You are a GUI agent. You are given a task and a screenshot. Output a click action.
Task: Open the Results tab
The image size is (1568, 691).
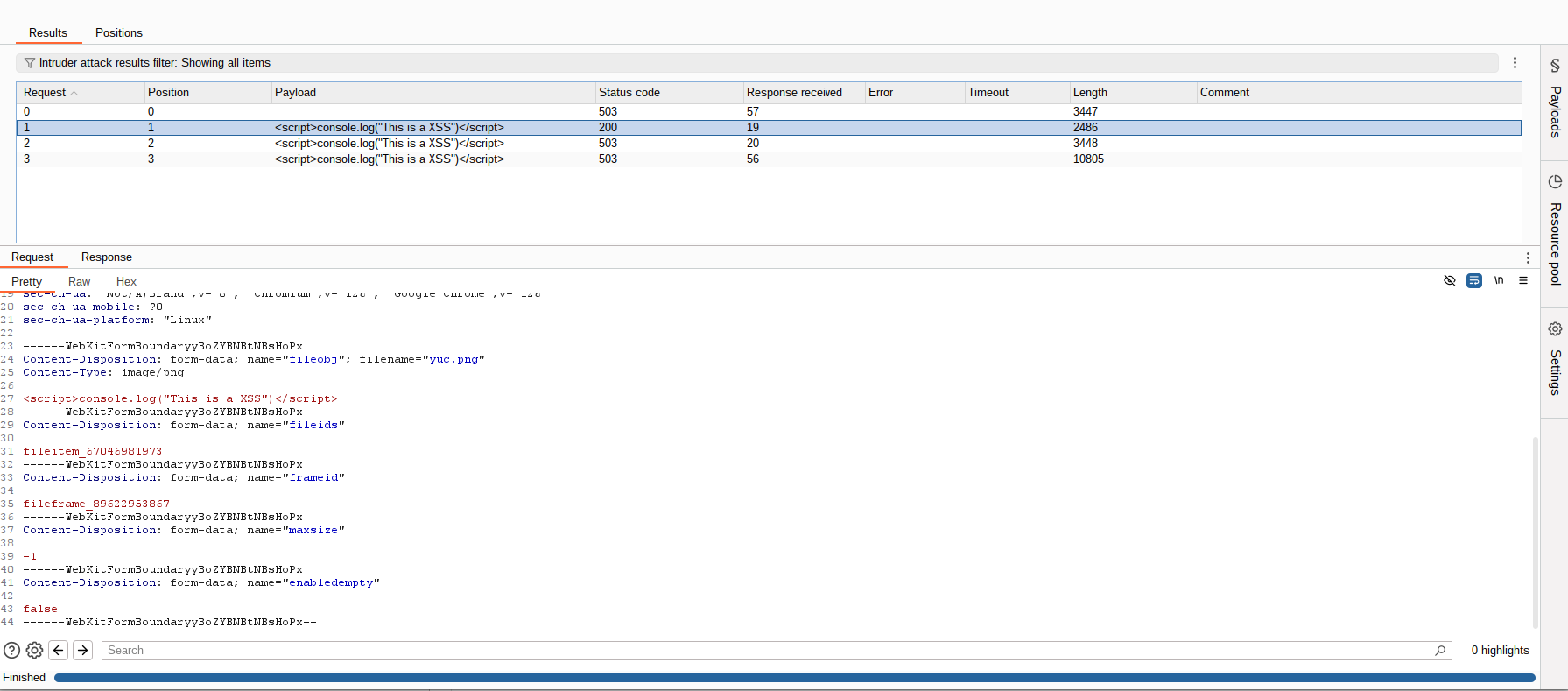(x=48, y=33)
